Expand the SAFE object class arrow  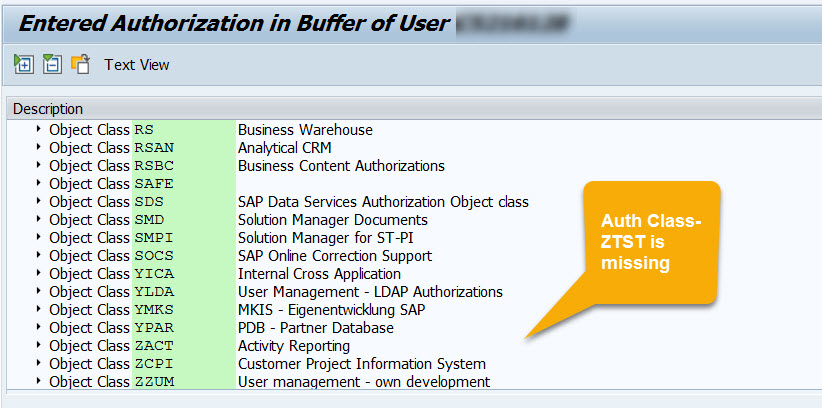point(39,184)
